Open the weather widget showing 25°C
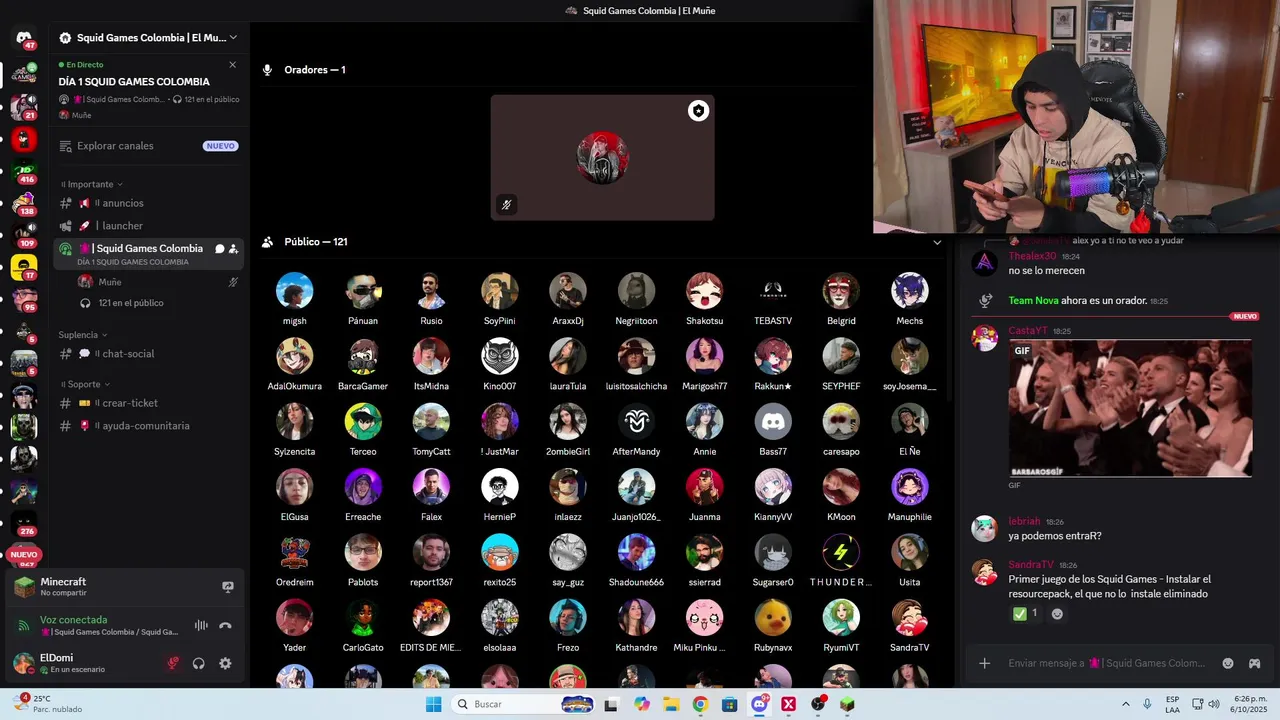The width and height of the screenshot is (1280, 720). click(x=46, y=704)
